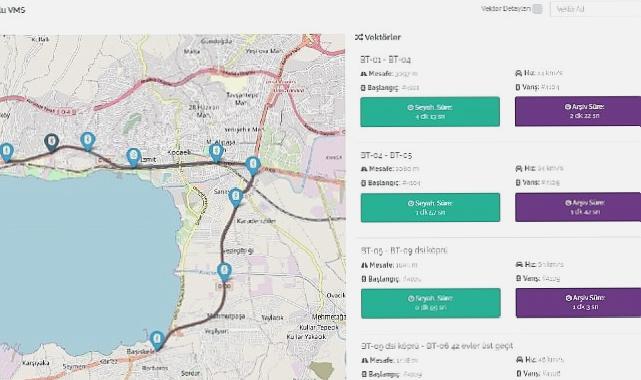Toggle the Vektör Detayları checkbox

537,9
